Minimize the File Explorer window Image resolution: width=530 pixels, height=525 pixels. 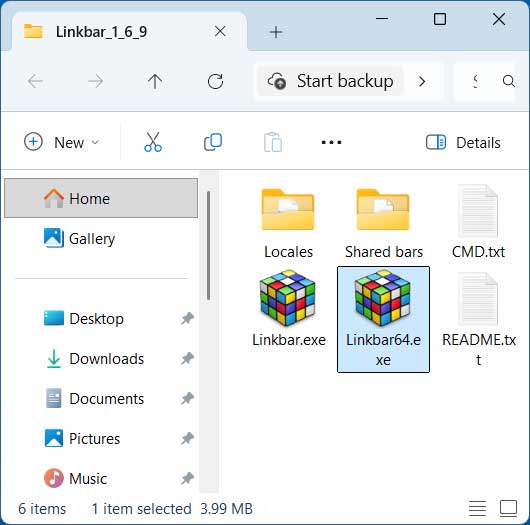tap(382, 19)
